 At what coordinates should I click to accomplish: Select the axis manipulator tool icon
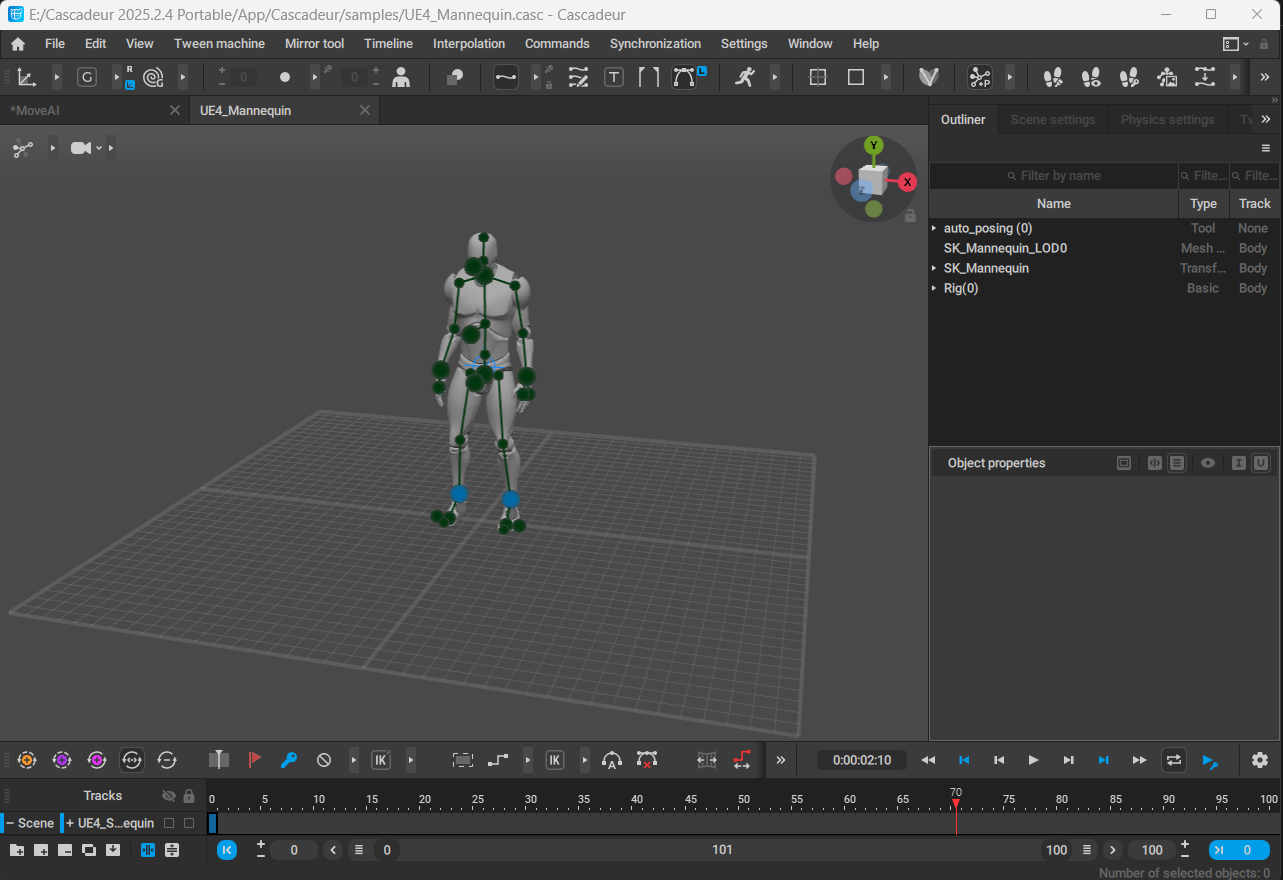click(x=27, y=77)
